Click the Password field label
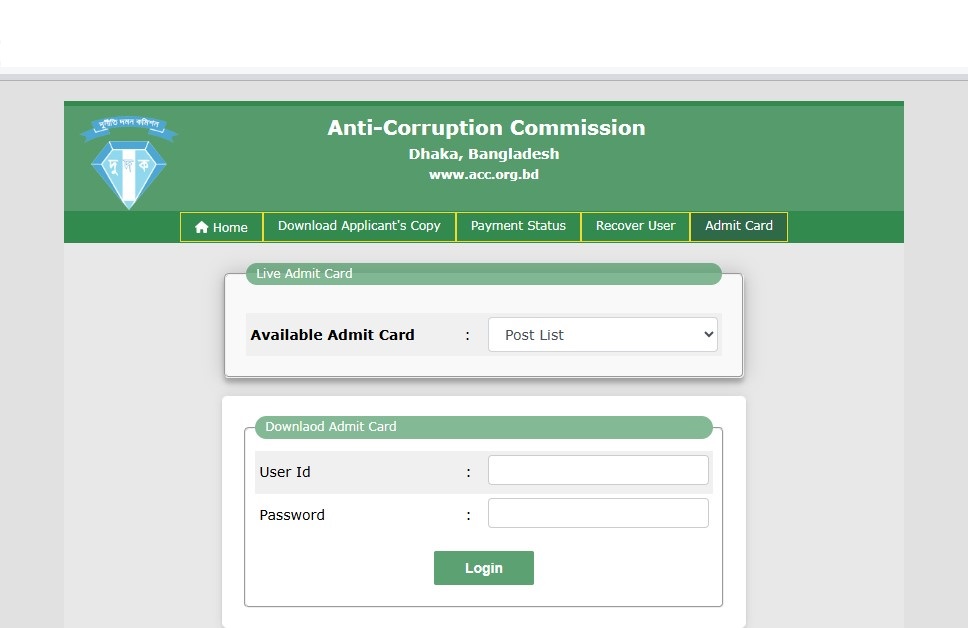The height and width of the screenshot is (628, 968). pos(292,515)
